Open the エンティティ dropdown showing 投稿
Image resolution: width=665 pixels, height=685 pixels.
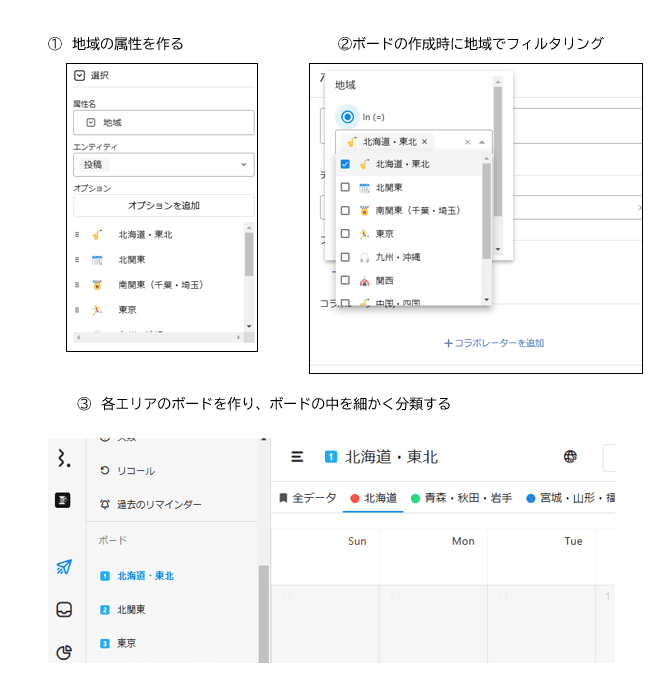[163, 165]
